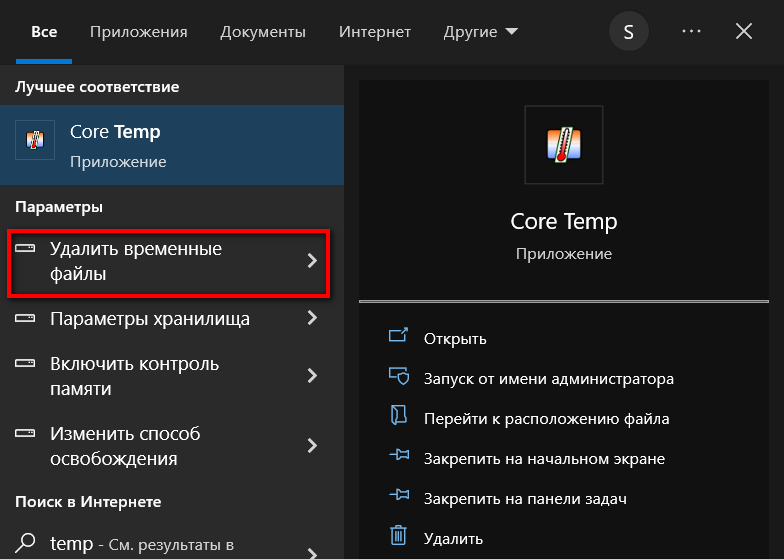
Task: Open Изменить способ освобождения setting
Action: (172, 446)
